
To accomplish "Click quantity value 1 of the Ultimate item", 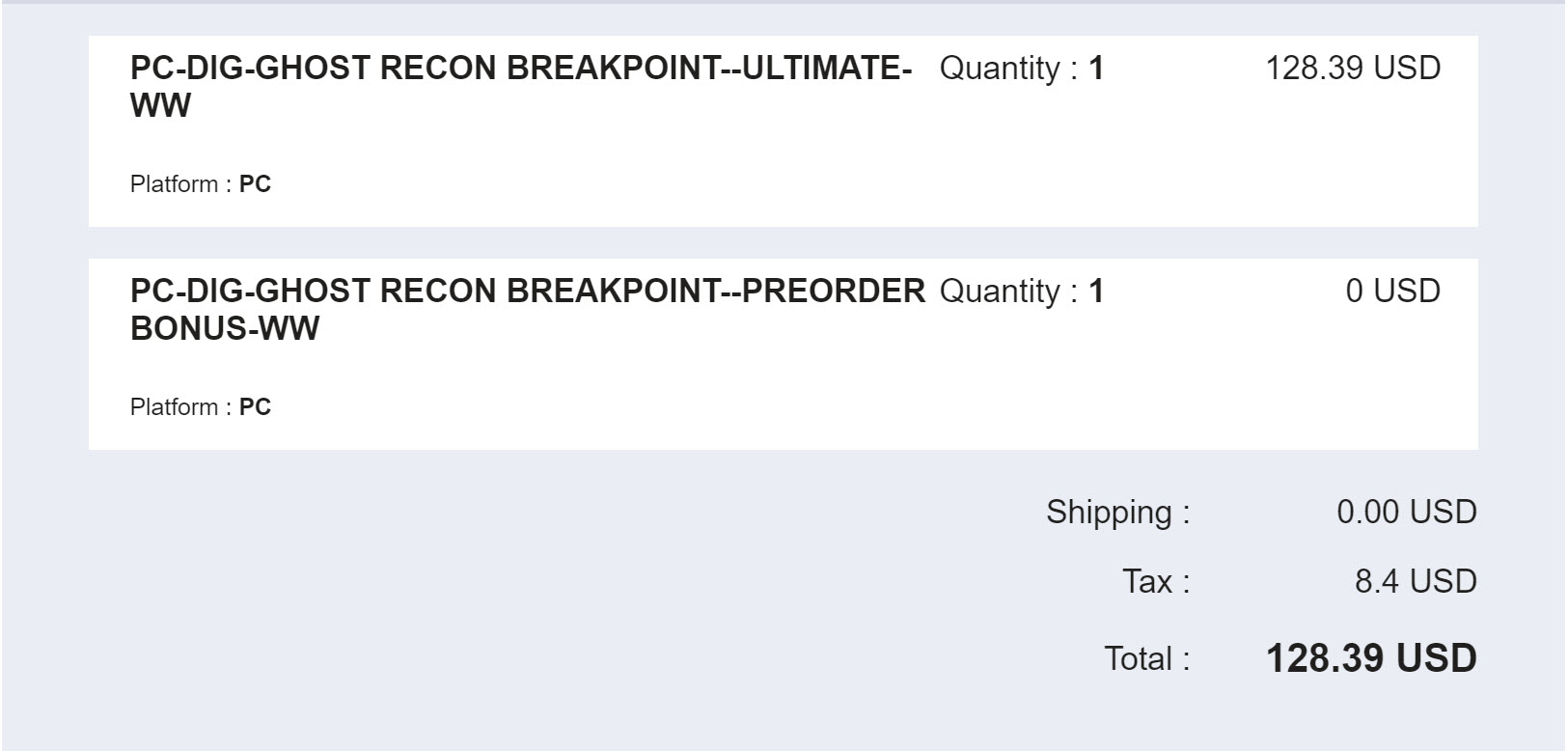I will click(x=1096, y=69).
